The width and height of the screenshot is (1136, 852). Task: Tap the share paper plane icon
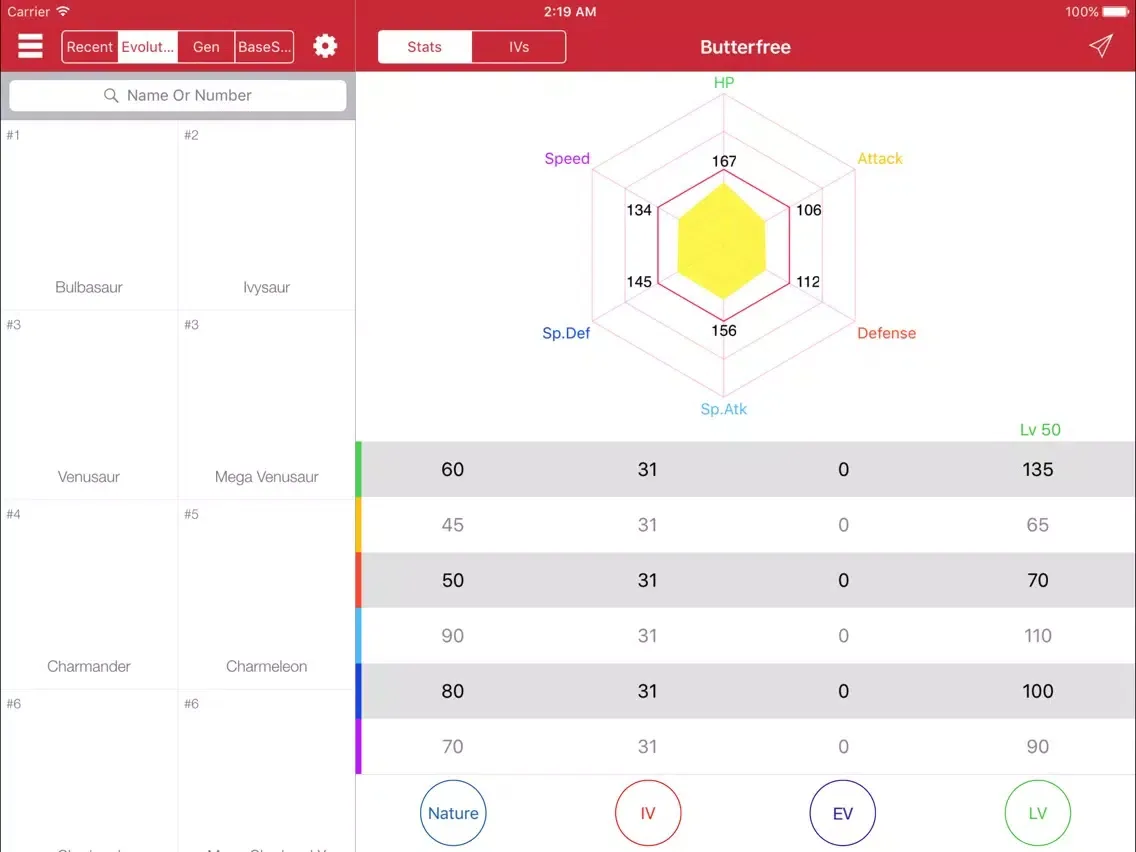click(1100, 46)
